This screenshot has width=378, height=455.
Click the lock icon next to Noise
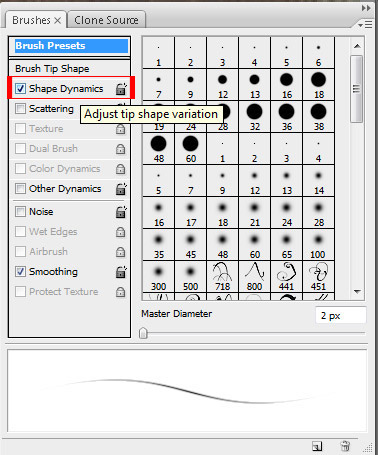(121, 212)
